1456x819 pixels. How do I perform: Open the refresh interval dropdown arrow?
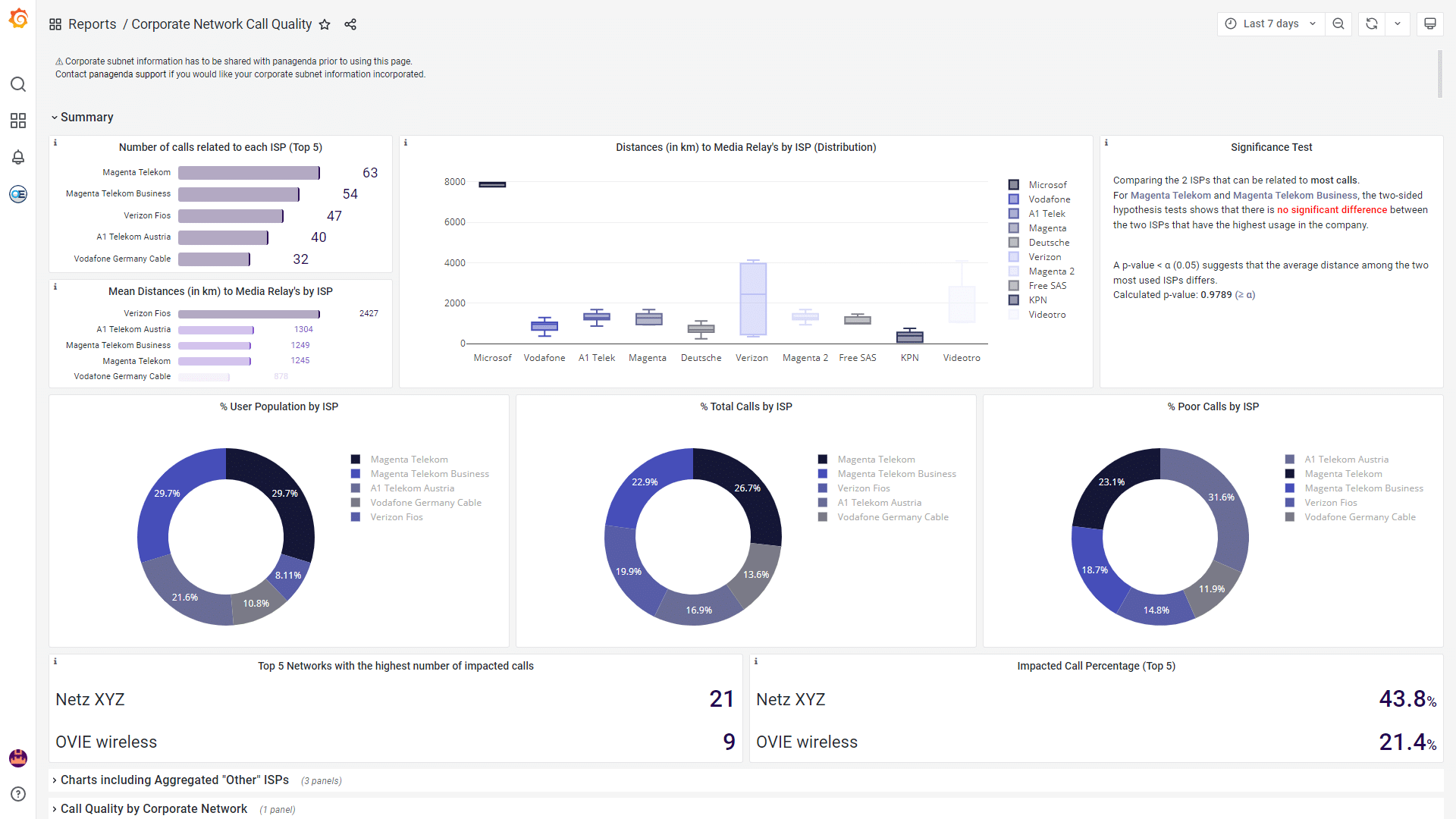pos(1398,24)
